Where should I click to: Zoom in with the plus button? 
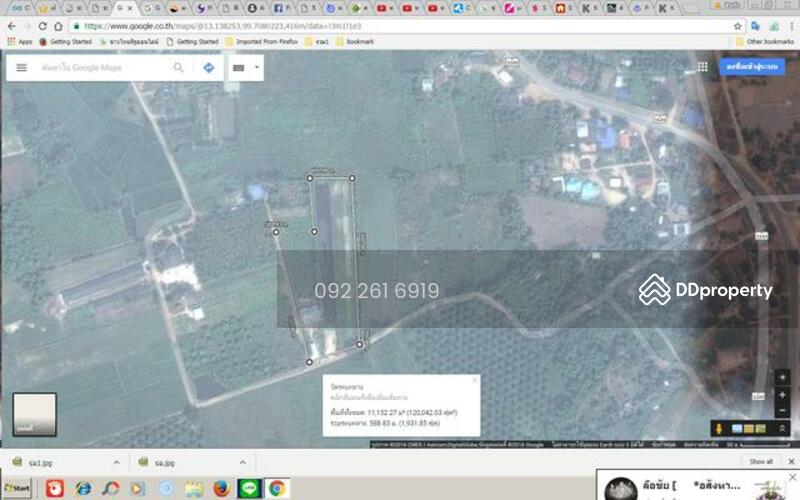pos(782,395)
